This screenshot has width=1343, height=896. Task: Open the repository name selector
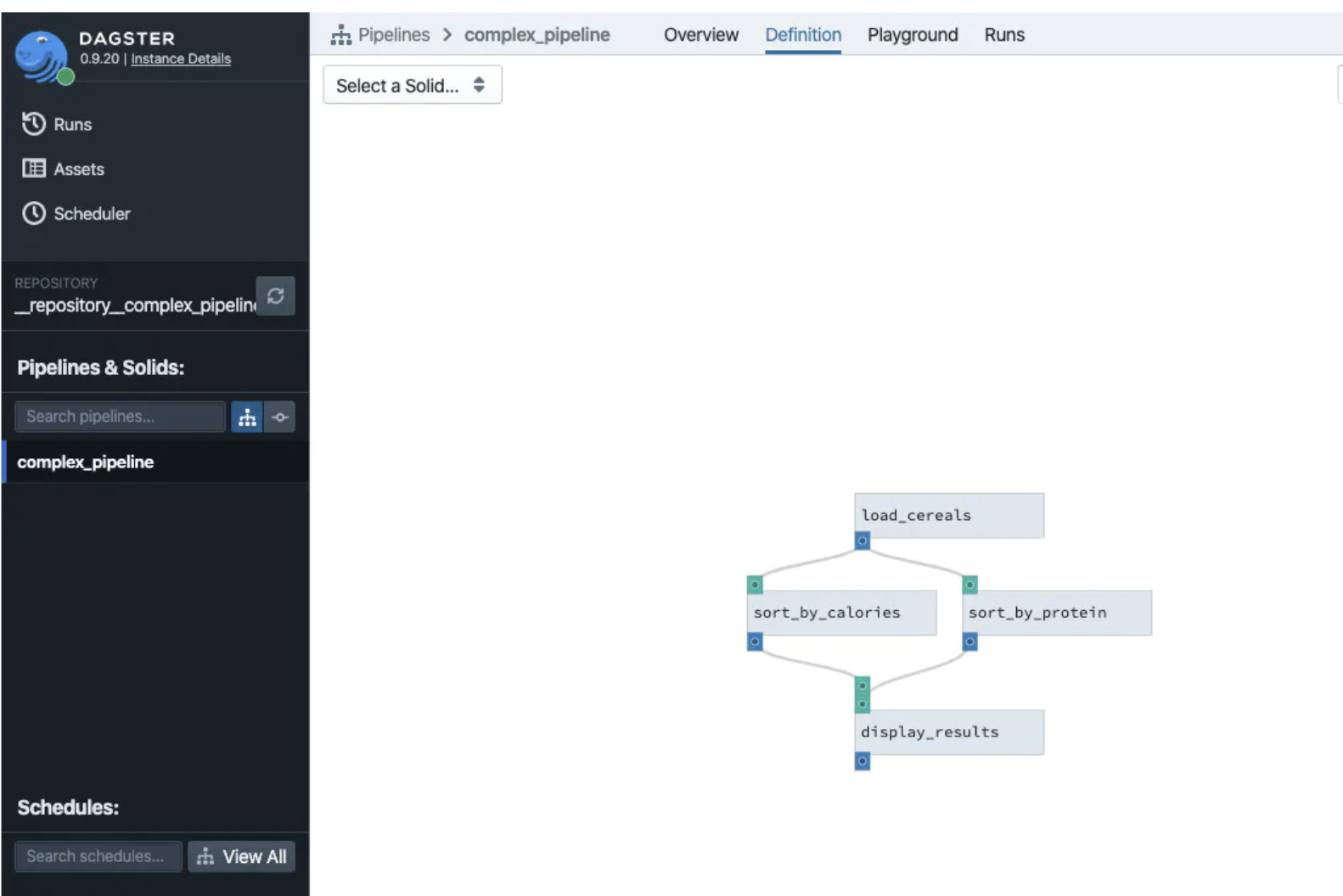coord(135,305)
